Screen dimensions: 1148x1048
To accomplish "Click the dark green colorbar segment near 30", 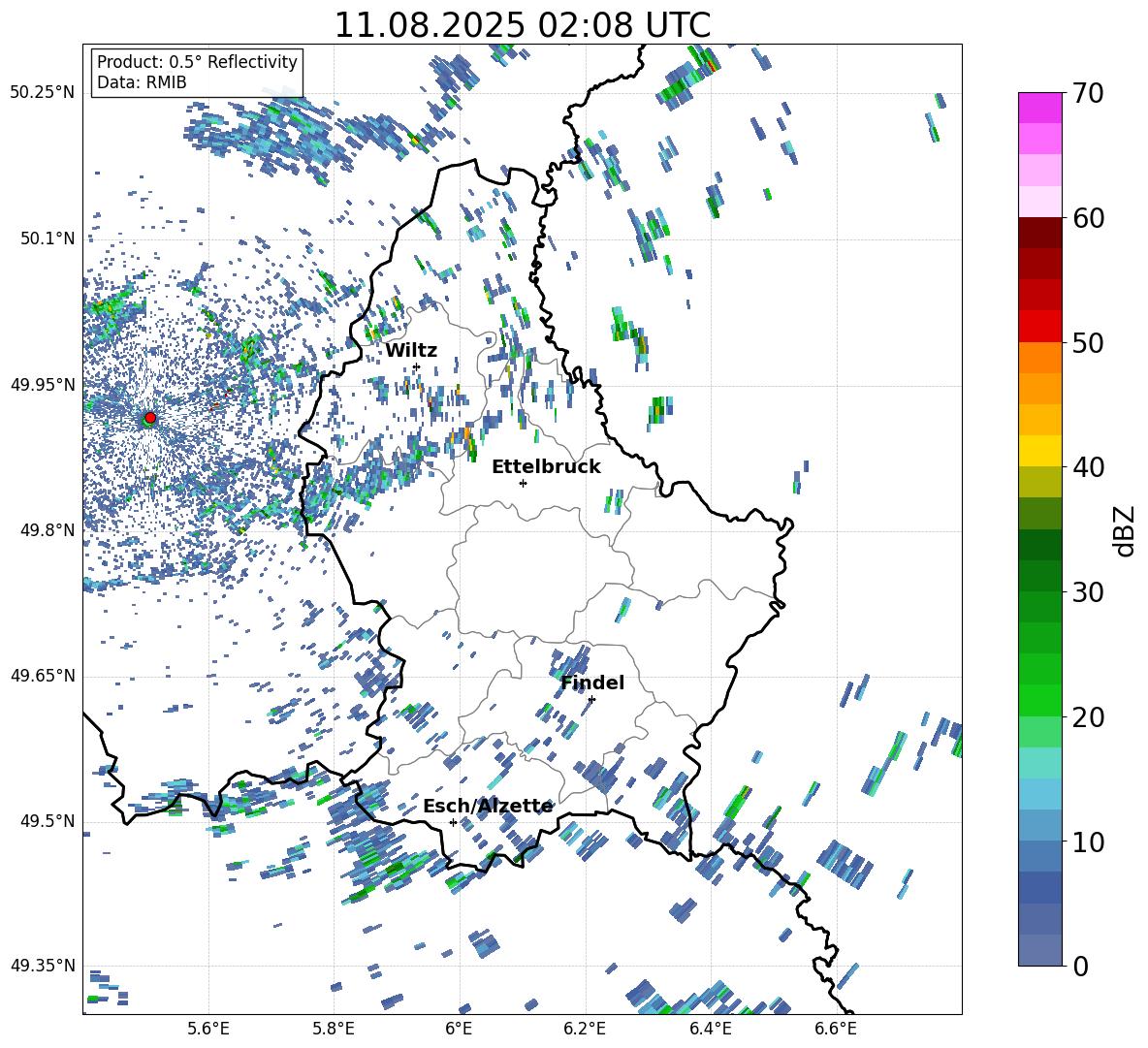I will [1040, 576].
